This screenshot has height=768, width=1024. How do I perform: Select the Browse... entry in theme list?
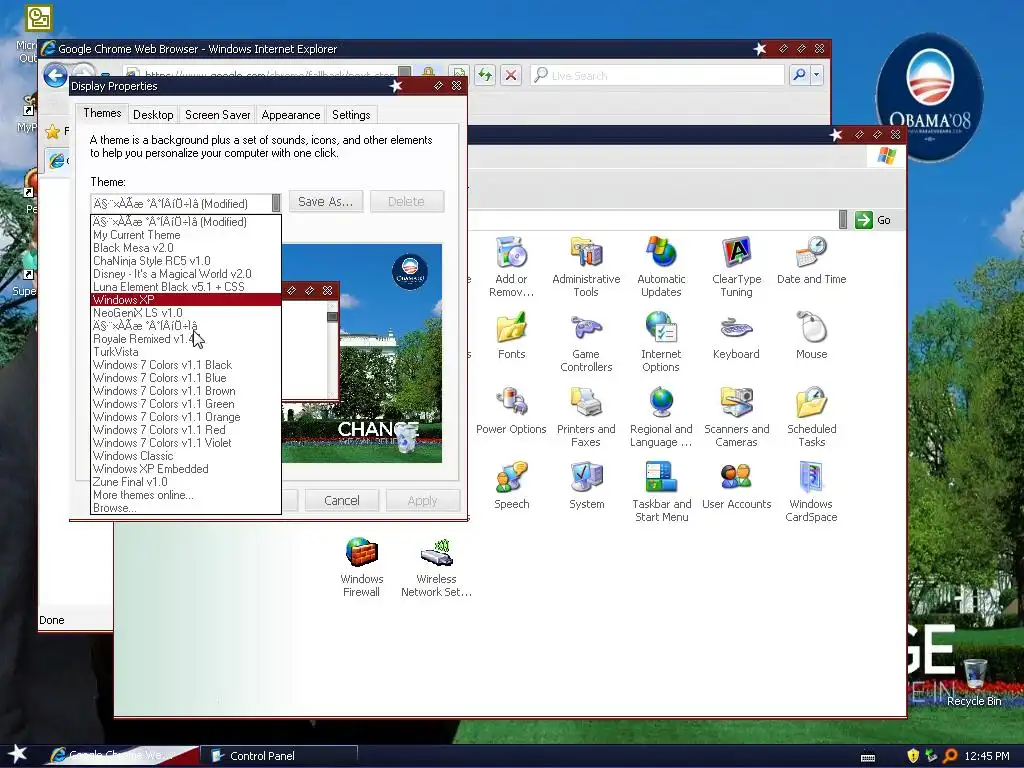(x=186, y=507)
